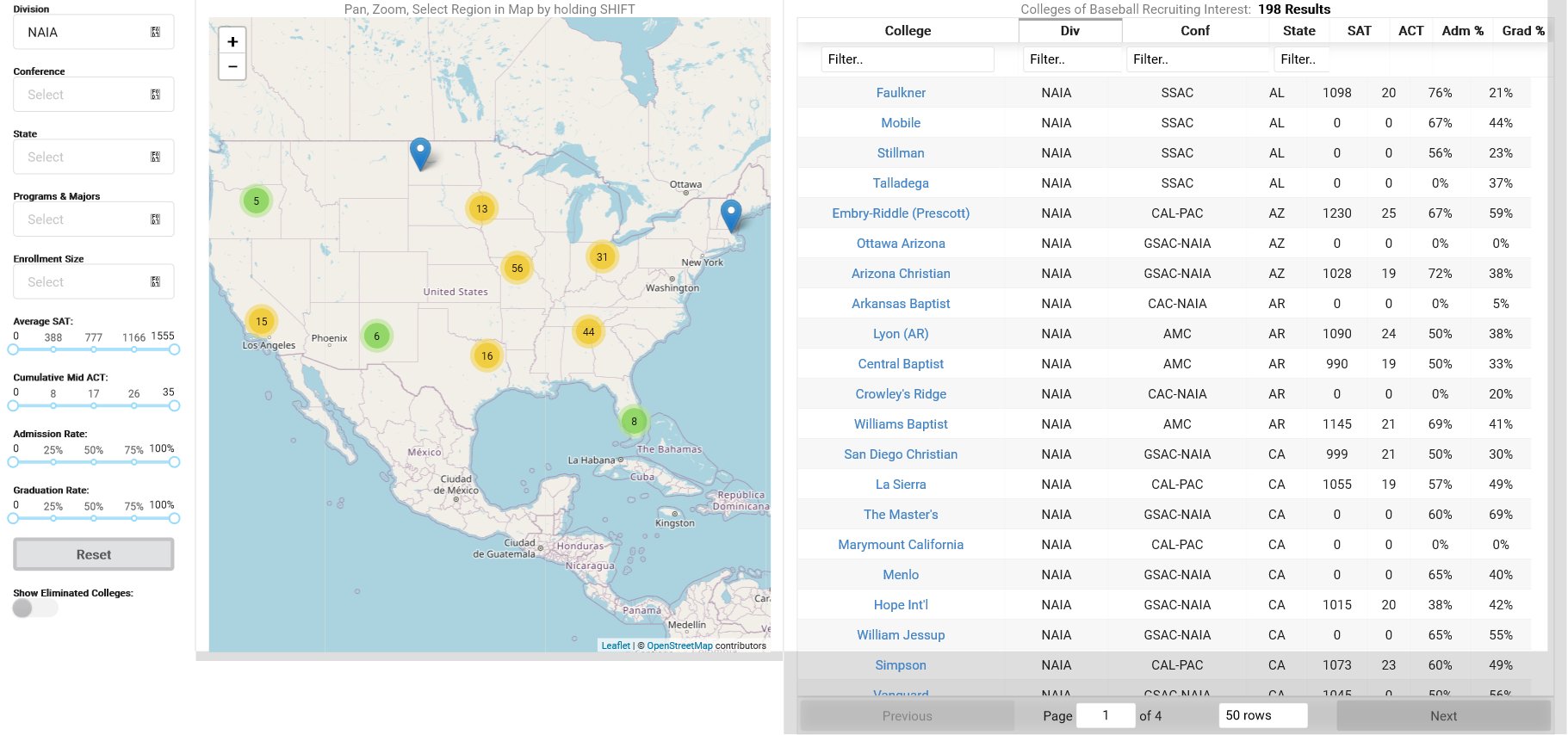The image size is (1568, 735).
Task: Open the cluster marker labeled 31
Action: [602, 256]
